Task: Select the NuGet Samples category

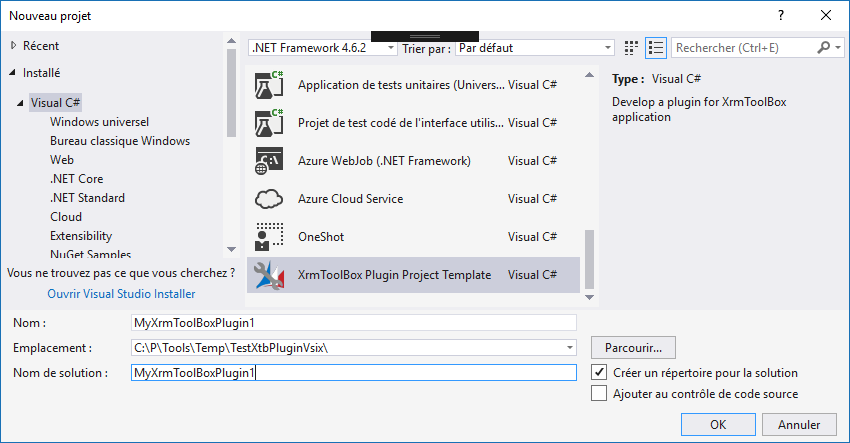Action: coord(91,254)
